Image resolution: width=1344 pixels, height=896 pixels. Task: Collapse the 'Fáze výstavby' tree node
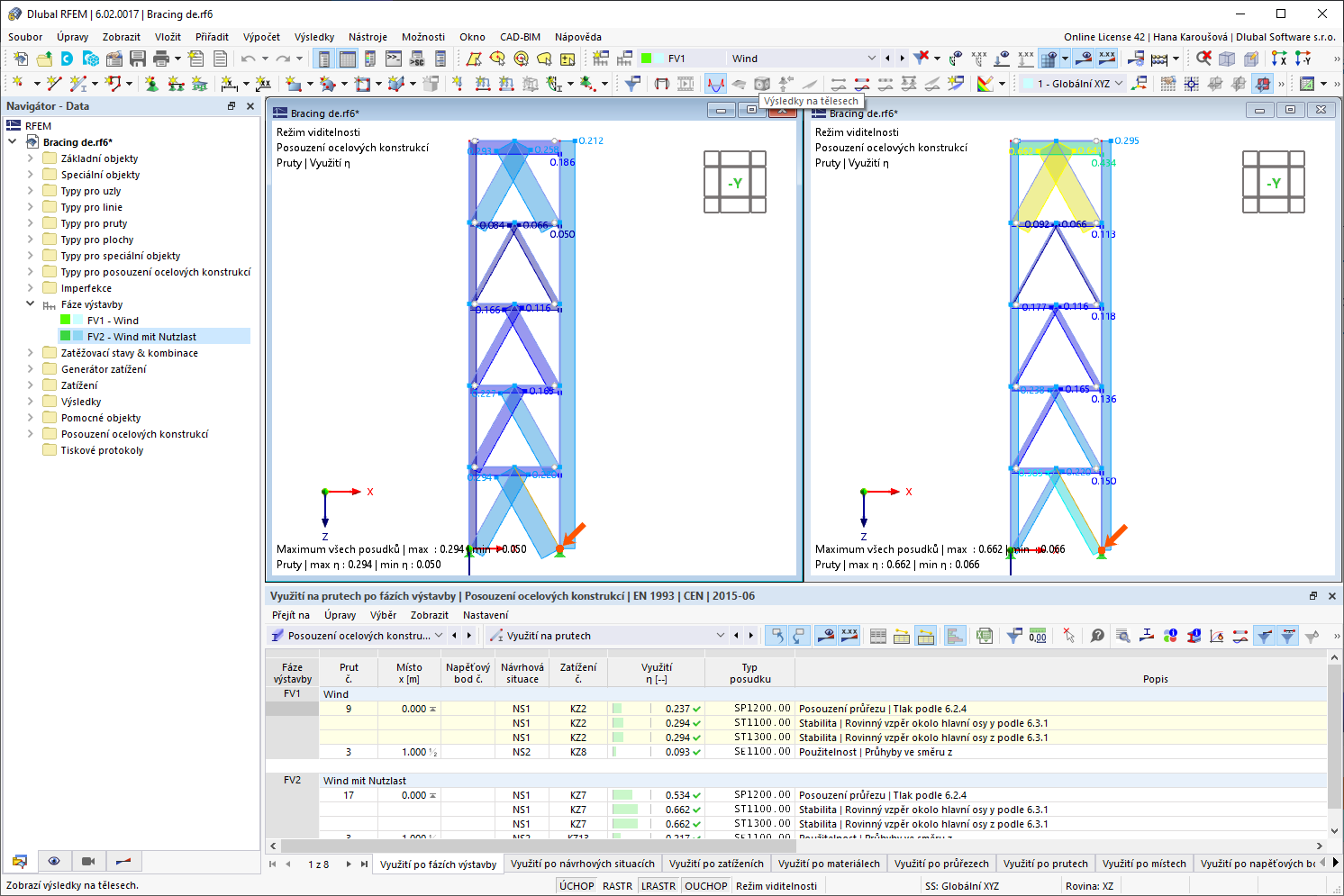31,304
